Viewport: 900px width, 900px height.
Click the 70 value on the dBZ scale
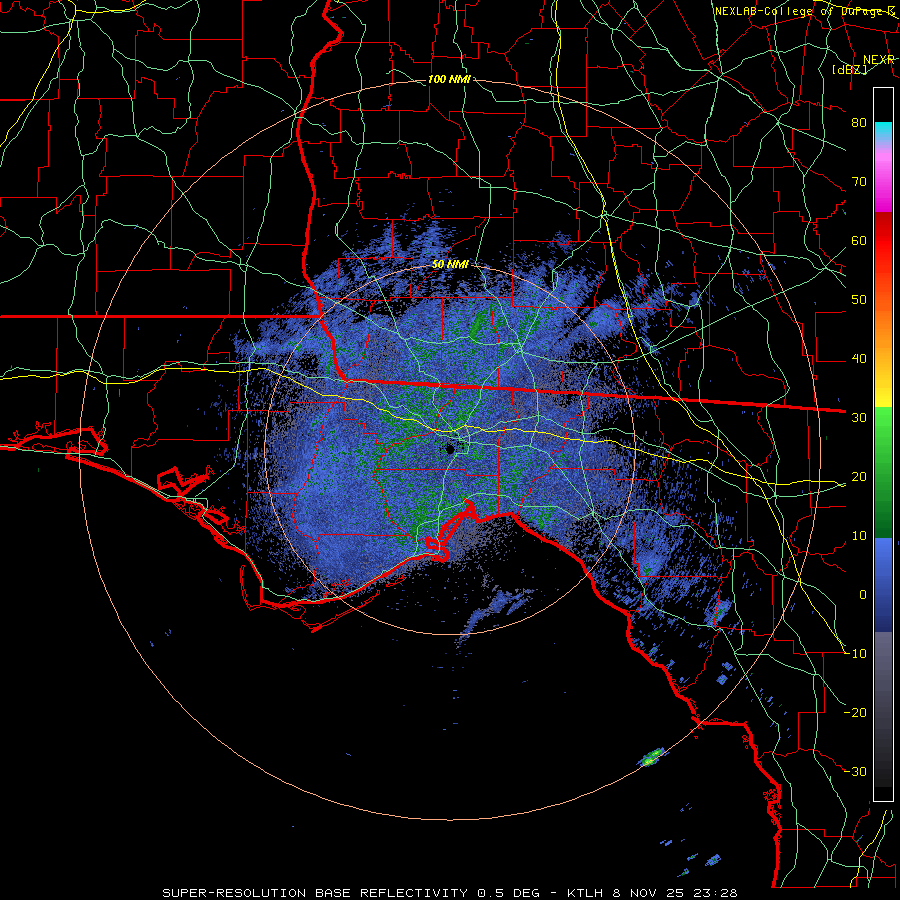click(859, 181)
